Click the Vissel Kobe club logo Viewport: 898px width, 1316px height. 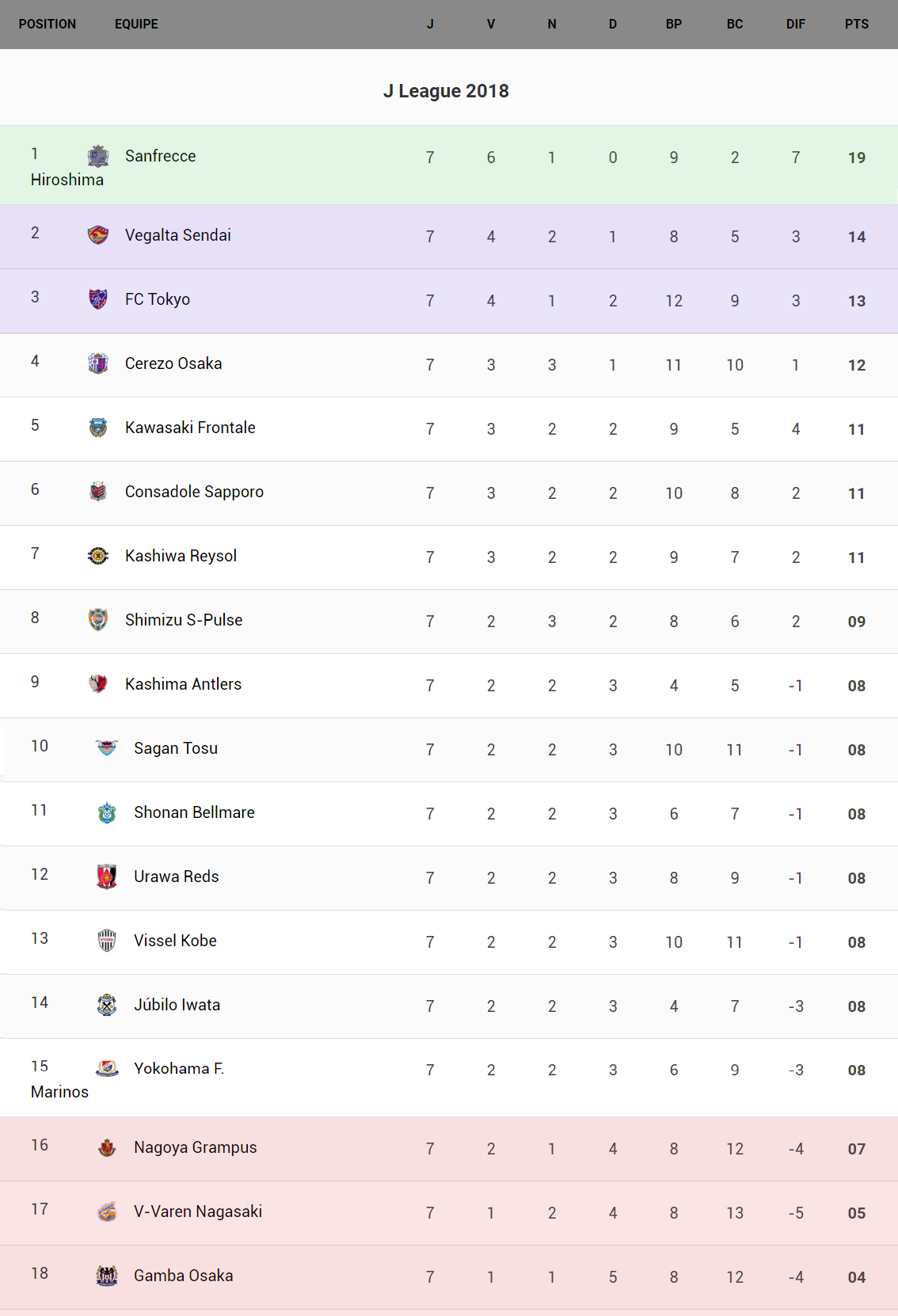coord(107,941)
